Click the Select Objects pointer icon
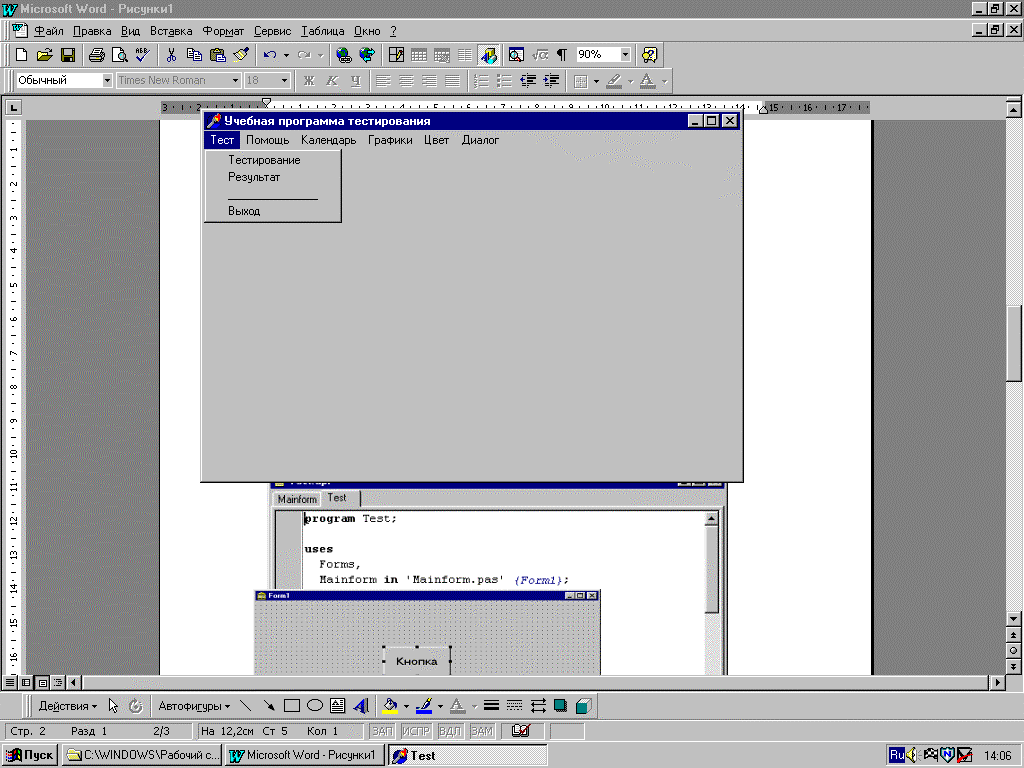The width and height of the screenshot is (1024, 768). (x=114, y=706)
